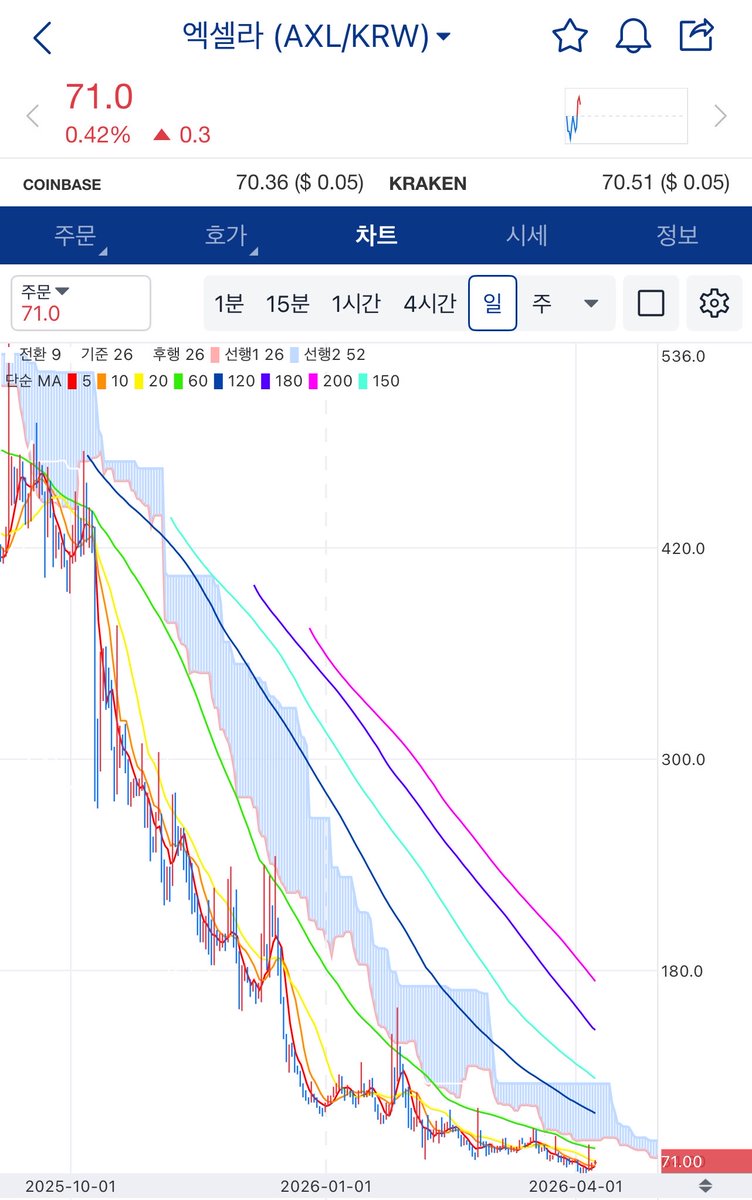Select the 차트 tab
Viewport: 752px width, 1200px height.
pyautogui.click(x=376, y=236)
